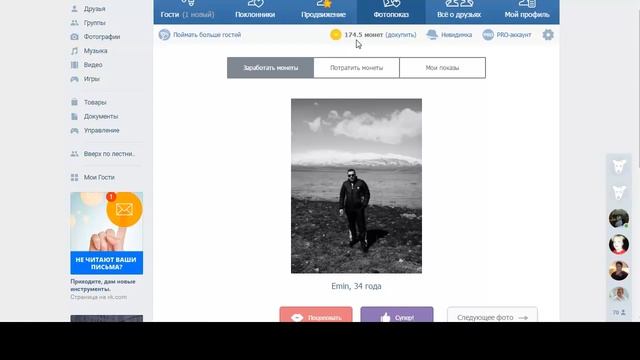Open Друзья in the sidebar
640x360 pixels.
coord(94,9)
